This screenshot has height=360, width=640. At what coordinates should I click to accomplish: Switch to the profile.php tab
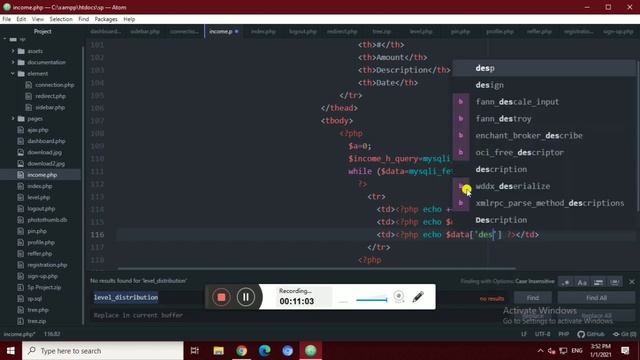(x=500, y=31)
